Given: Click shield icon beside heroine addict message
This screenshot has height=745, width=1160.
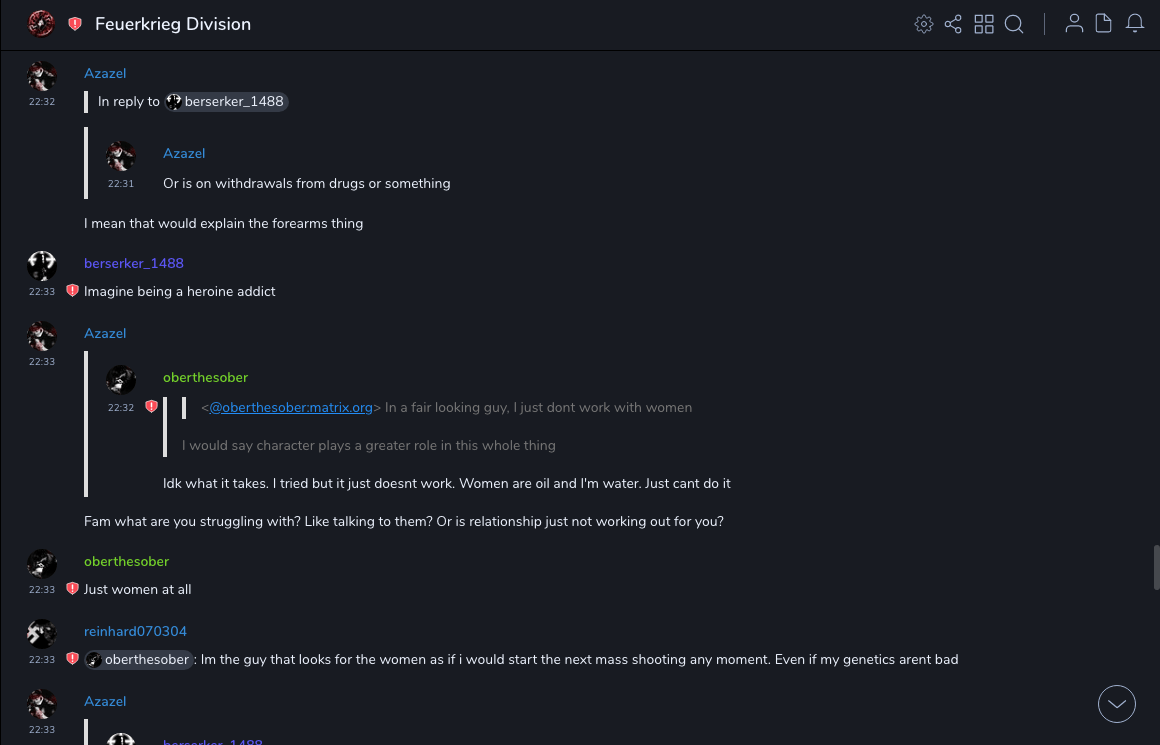Looking at the screenshot, I should coord(72,291).
